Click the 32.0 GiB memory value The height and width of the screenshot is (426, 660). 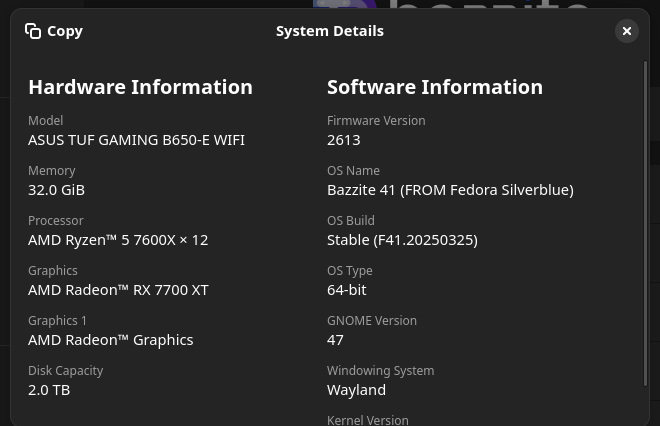(56, 190)
